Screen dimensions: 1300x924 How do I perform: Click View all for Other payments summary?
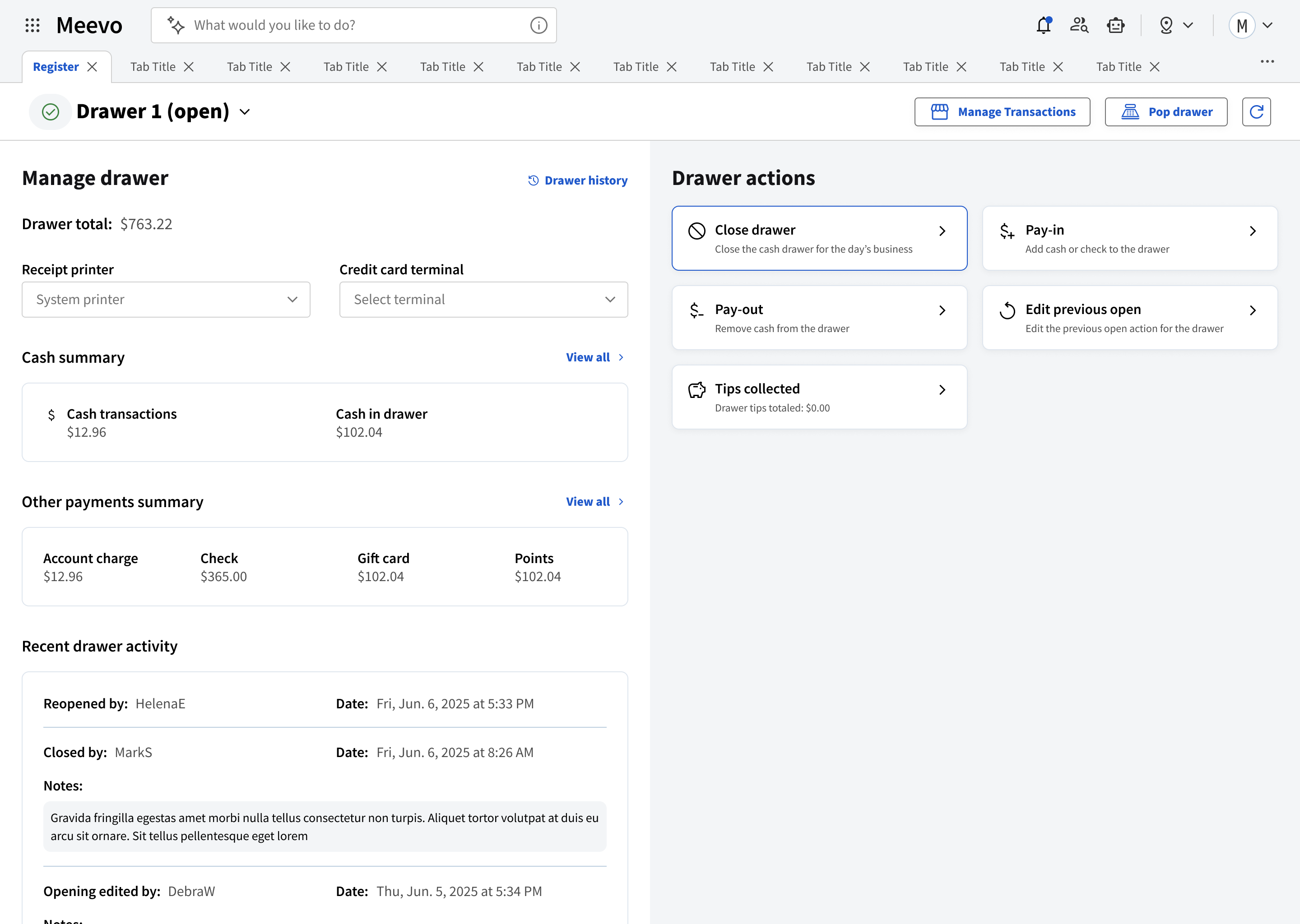(595, 502)
